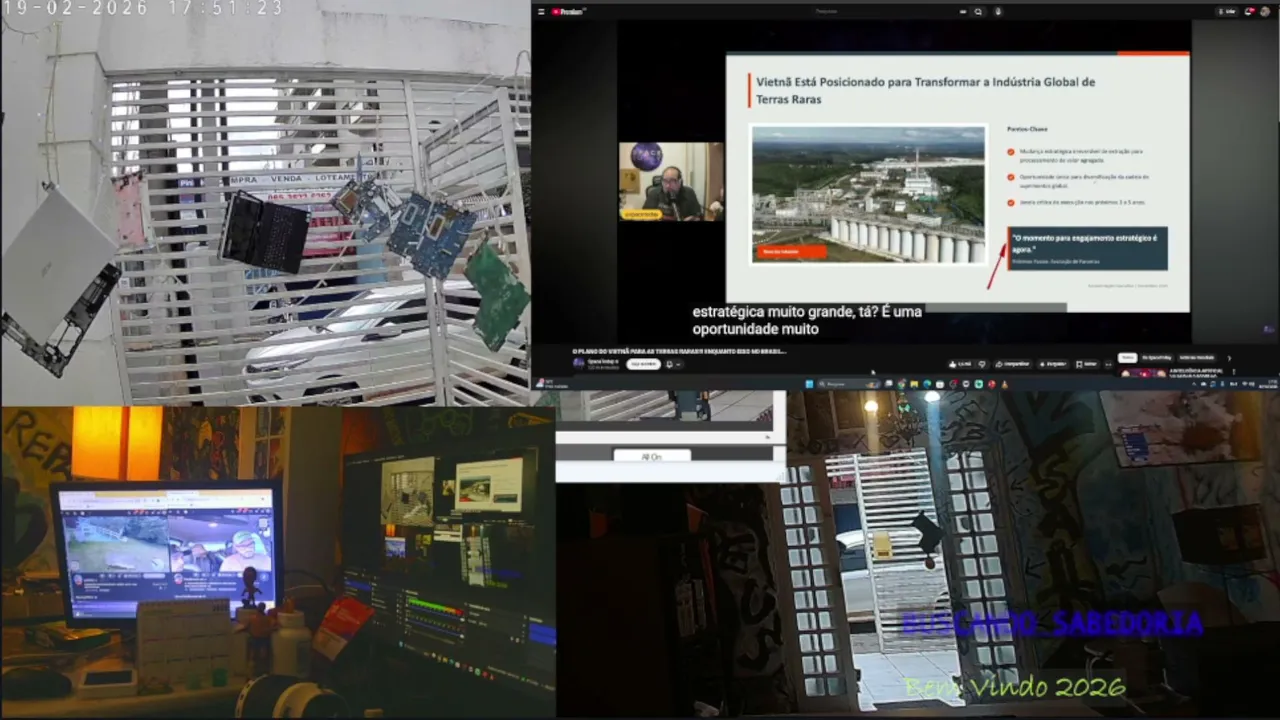Expand the subscription notification bell dropdown
The width and height of the screenshot is (1280, 720).
click(674, 364)
